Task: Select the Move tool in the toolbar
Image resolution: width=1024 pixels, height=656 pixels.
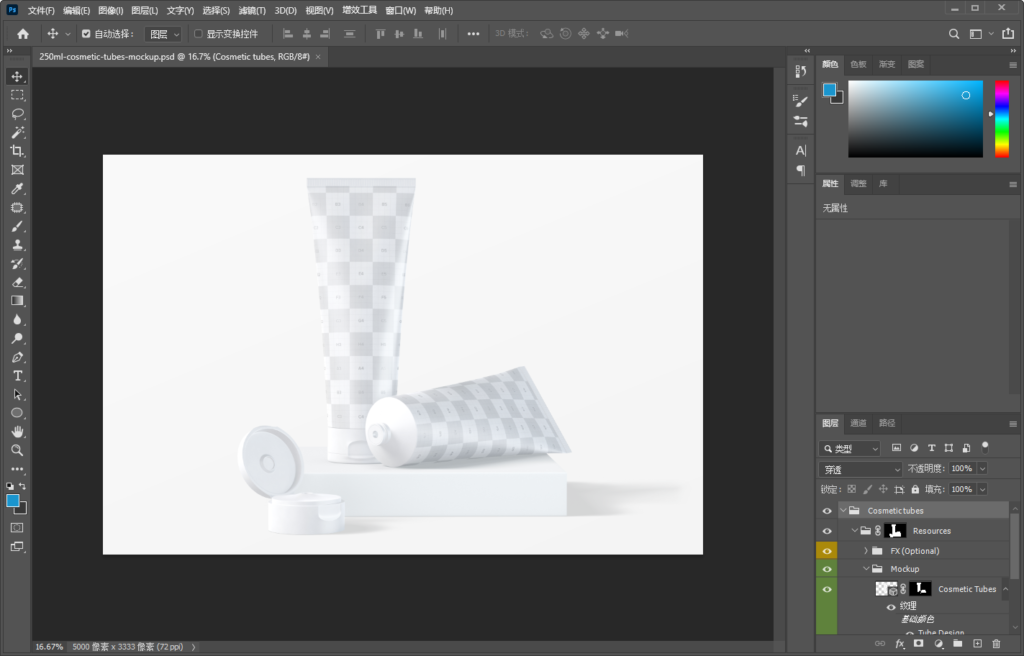Action: tap(17, 76)
